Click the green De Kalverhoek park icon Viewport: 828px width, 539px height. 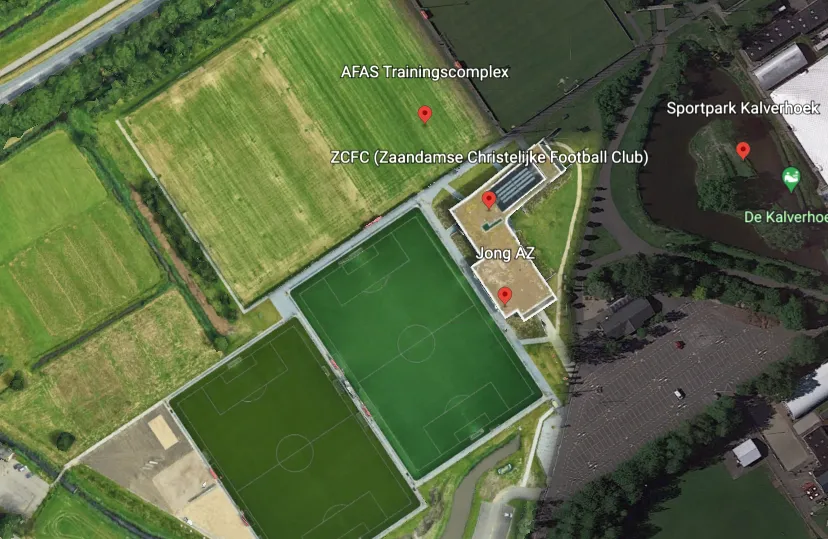point(791,179)
